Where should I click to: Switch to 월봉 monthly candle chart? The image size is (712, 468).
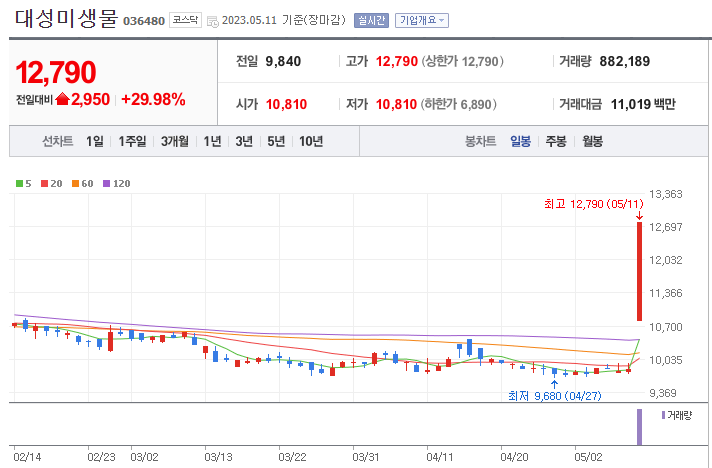[593, 142]
